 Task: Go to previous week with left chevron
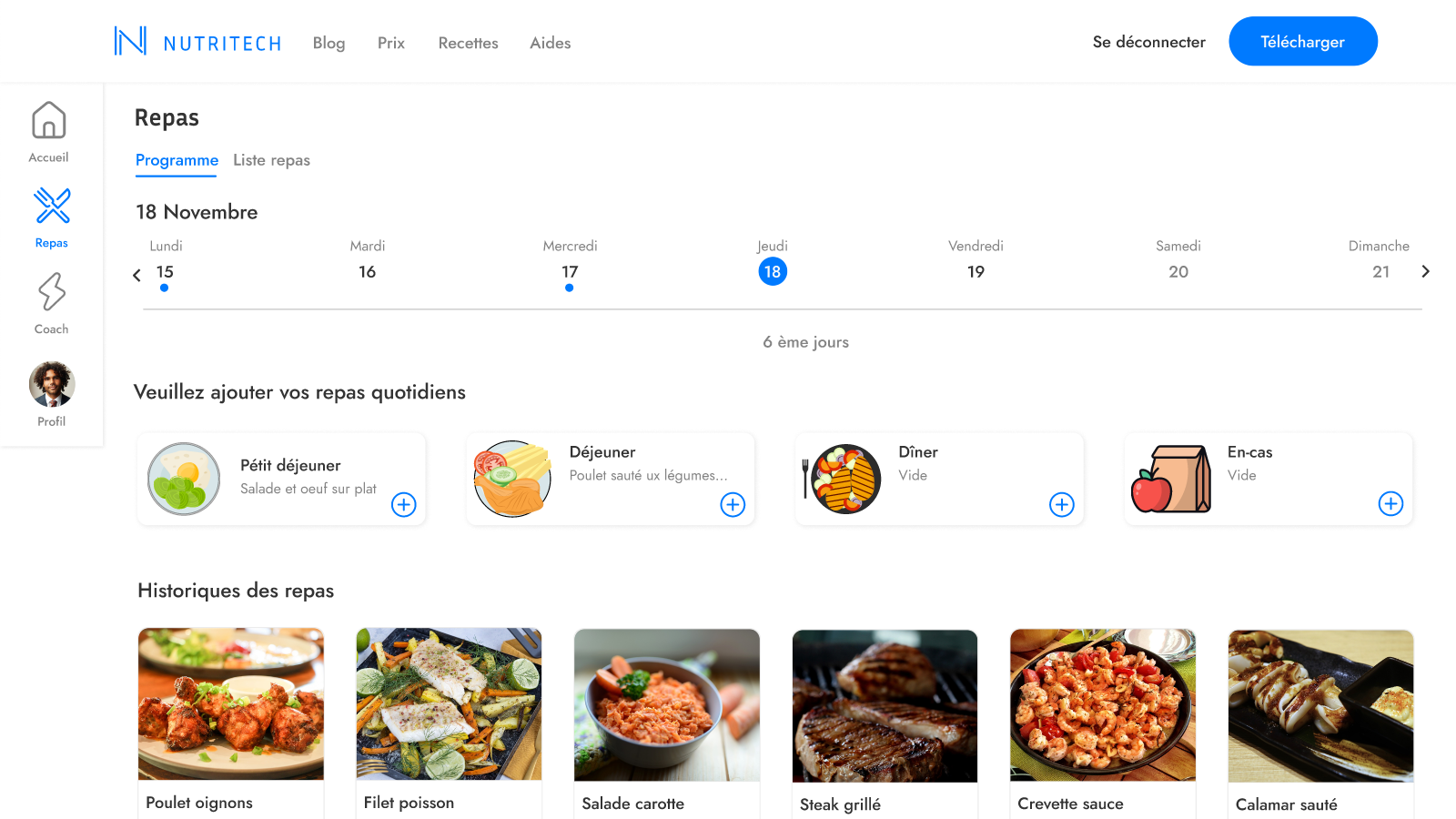[136, 275]
